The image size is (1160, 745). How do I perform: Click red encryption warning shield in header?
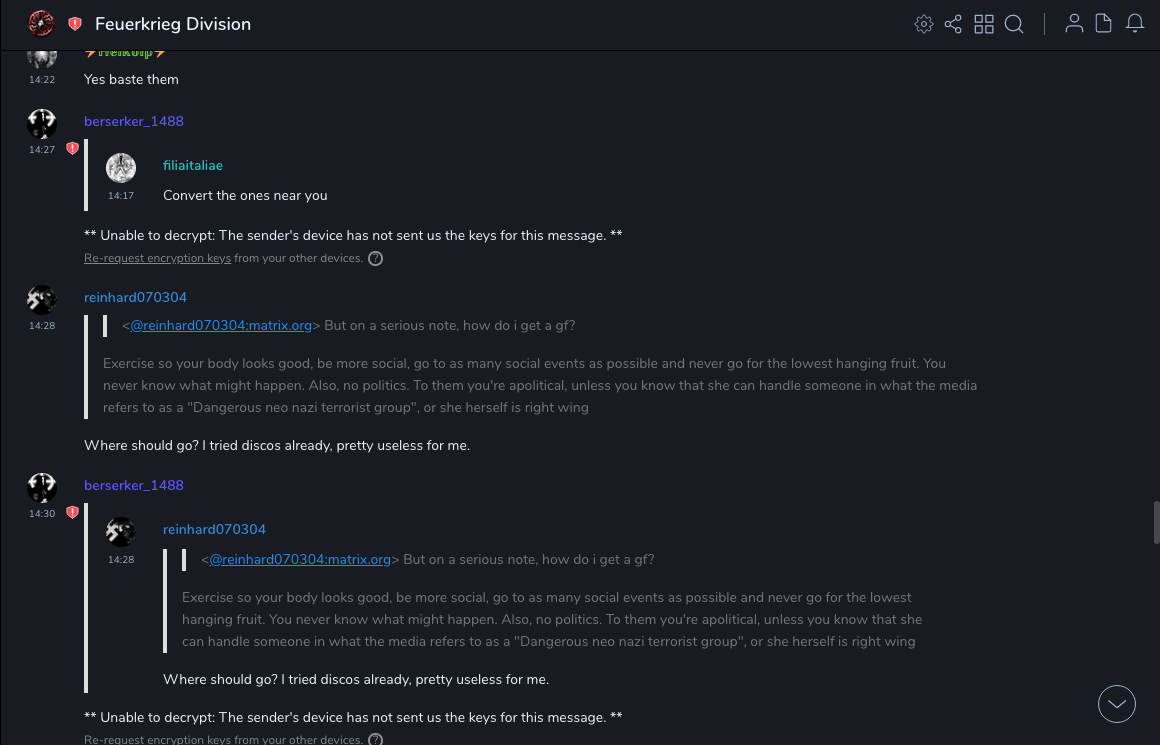tap(75, 24)
